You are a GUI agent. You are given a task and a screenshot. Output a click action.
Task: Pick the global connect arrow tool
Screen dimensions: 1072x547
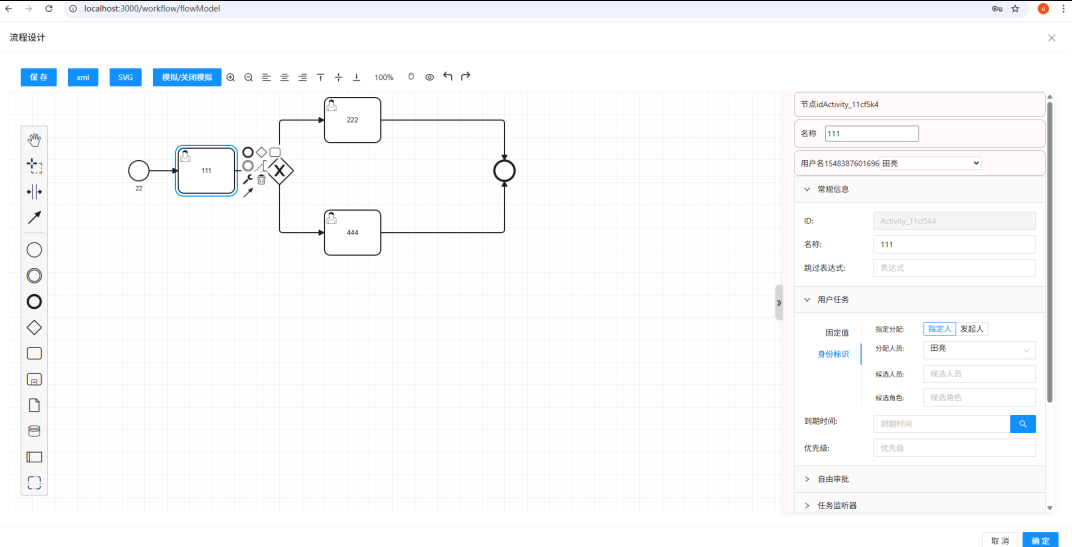pos(34,217)
